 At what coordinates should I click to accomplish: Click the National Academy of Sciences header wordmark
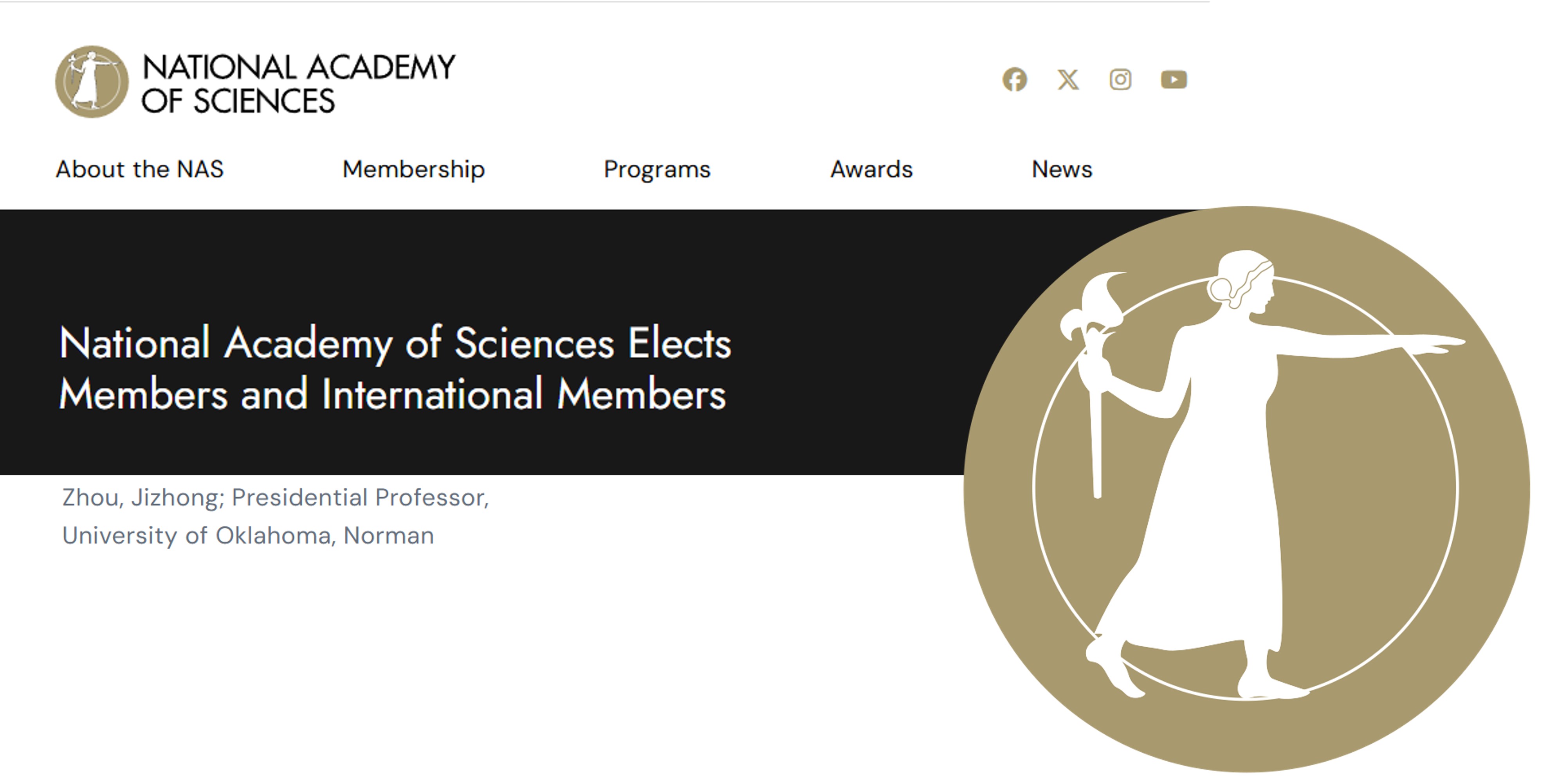click(298, 83)
